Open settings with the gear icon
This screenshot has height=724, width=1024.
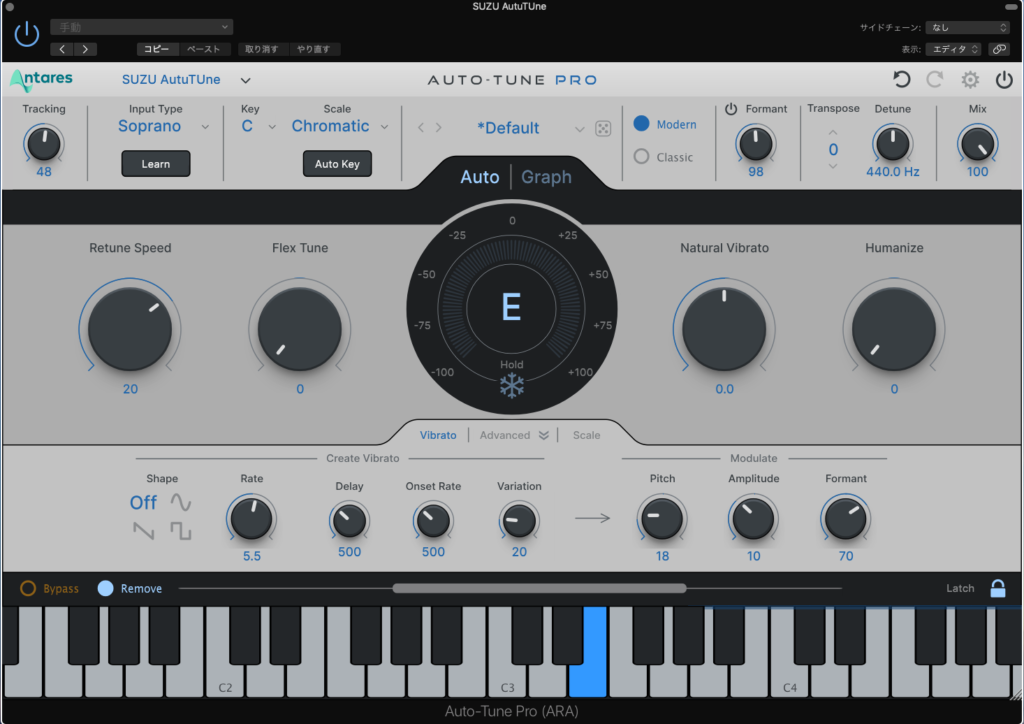[970, 80]
